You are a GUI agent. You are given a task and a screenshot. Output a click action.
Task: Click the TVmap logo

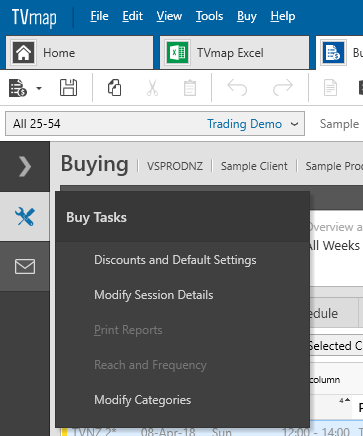34,17
